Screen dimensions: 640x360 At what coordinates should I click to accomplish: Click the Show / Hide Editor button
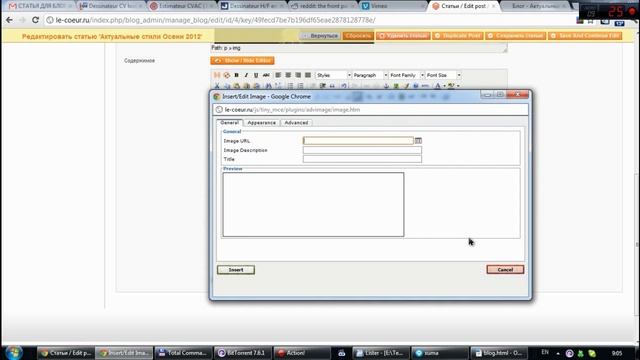point(242,60)
